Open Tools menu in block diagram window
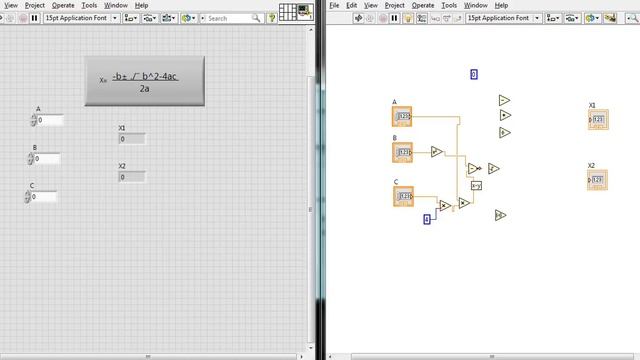The width and height of the screenshot is (640, 360). click(449, 5)
